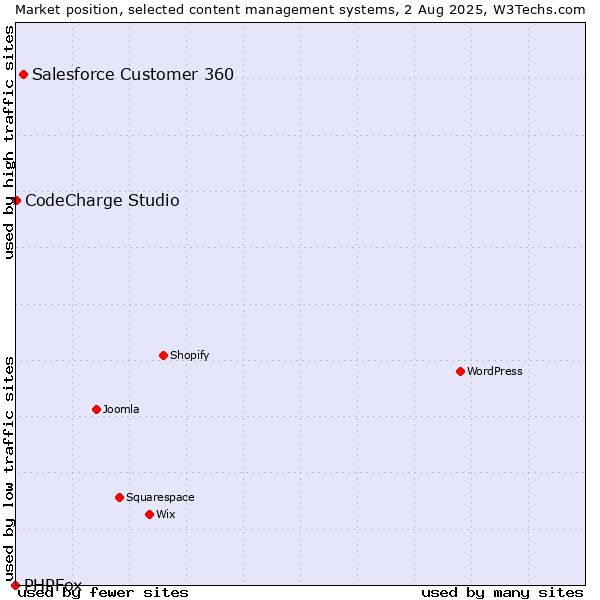Viewport: 600px width, 600px height.
Task: Click 'used by many sites' axis label
Action: tap(502, 593)
